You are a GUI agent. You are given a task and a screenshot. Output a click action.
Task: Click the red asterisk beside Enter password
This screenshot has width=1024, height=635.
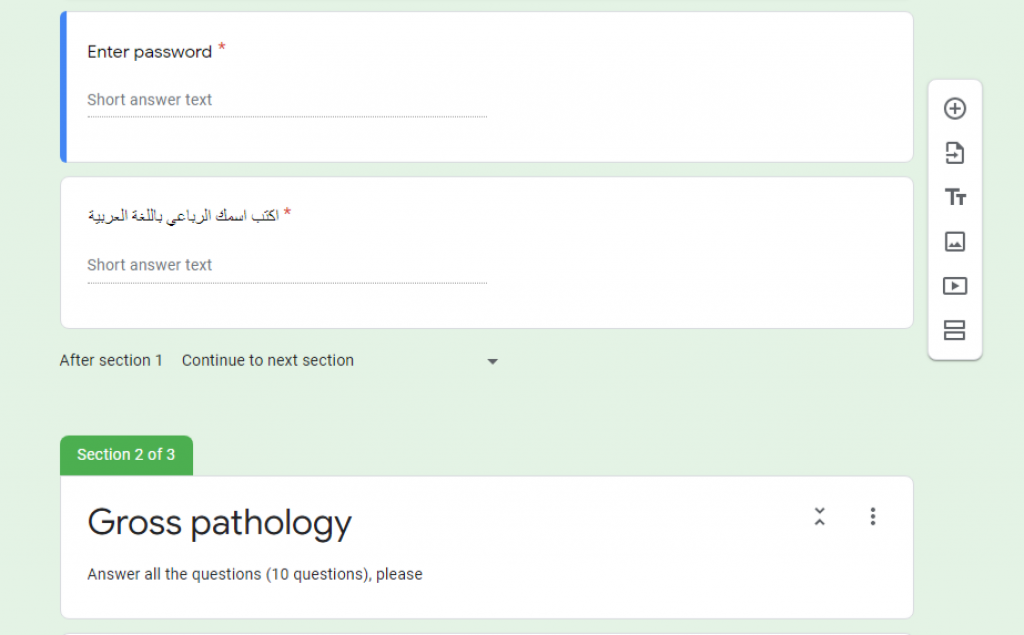click(x=222, y=47)
